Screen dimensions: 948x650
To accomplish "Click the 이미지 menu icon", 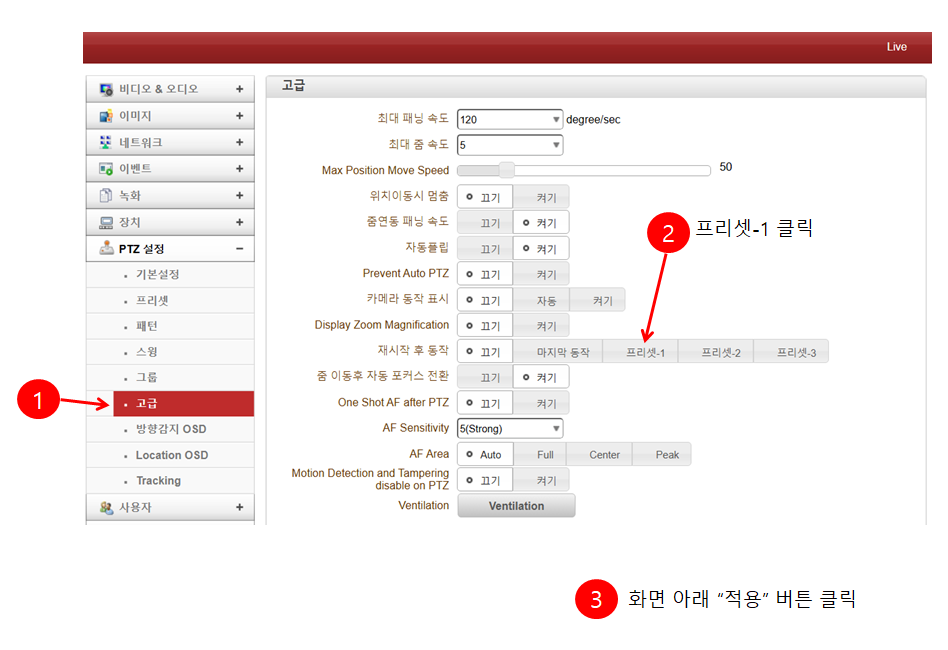I will click(106, 115).
